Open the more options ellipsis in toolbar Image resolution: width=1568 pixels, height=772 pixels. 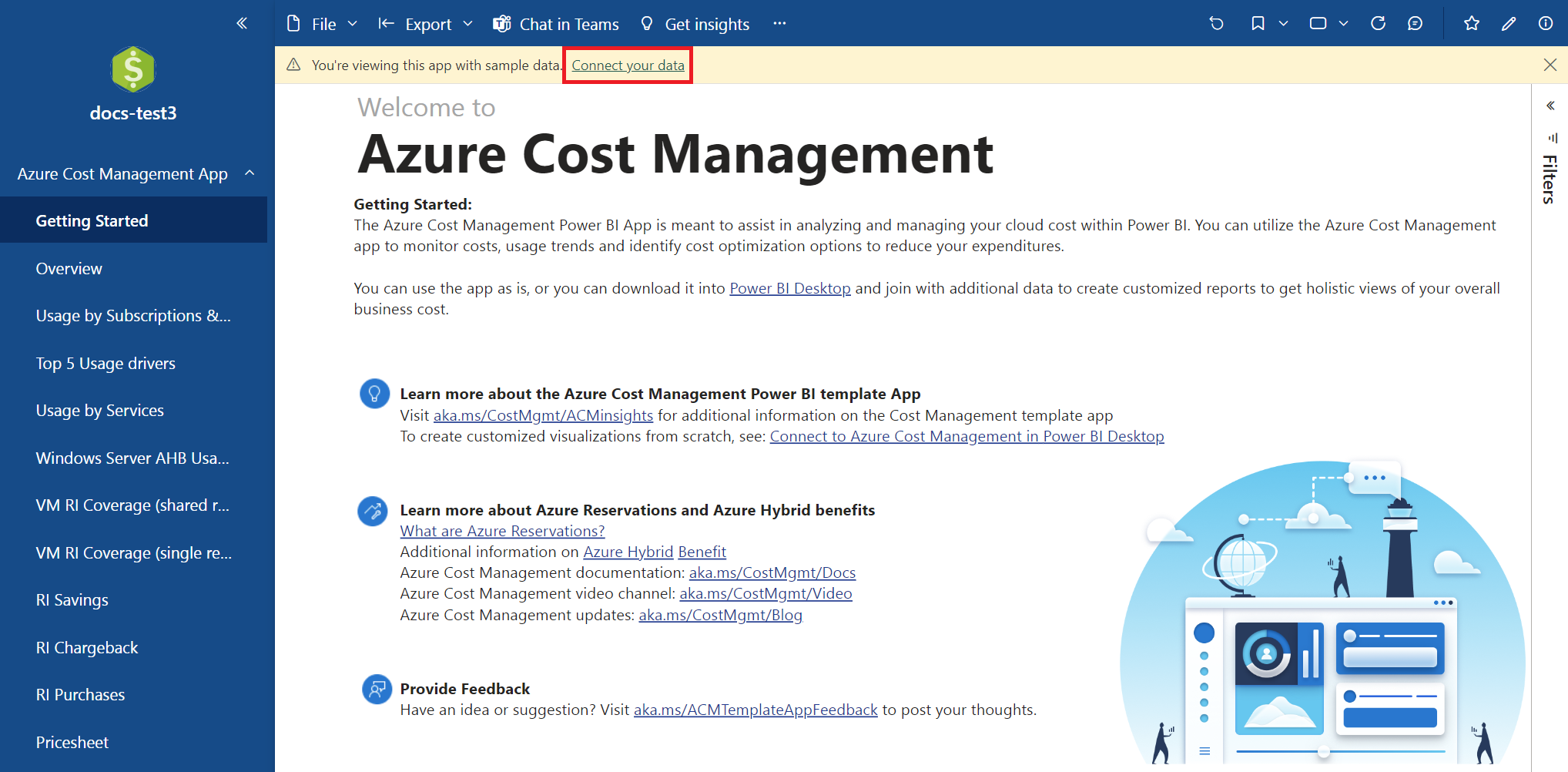(779, 24)
